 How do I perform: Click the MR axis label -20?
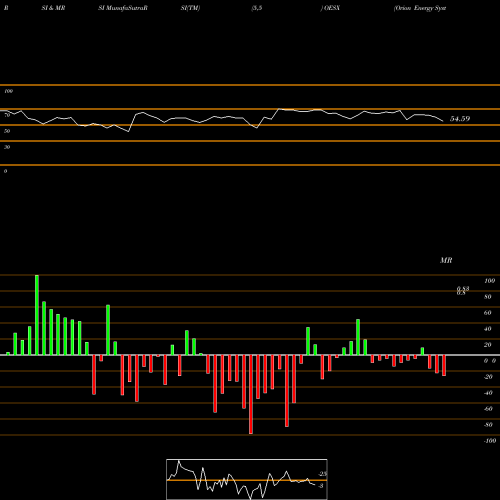pyautogui.click(x=488, y=377)
